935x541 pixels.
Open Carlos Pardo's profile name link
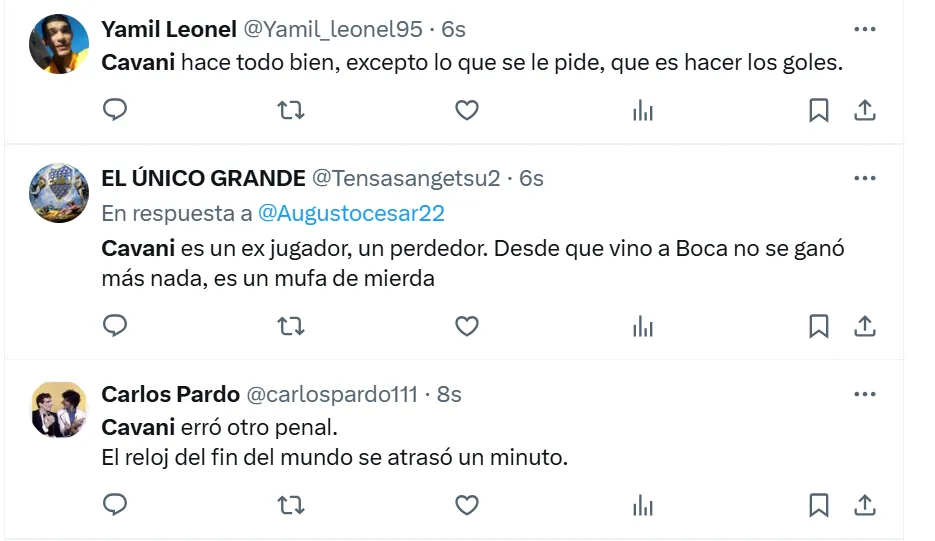(170, 394)
